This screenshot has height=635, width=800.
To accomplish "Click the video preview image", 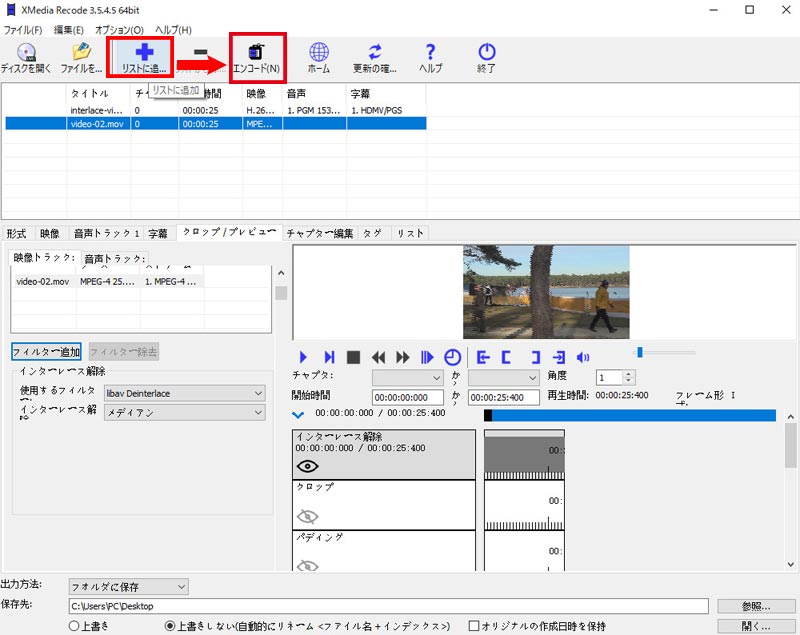I will point(546,292).
